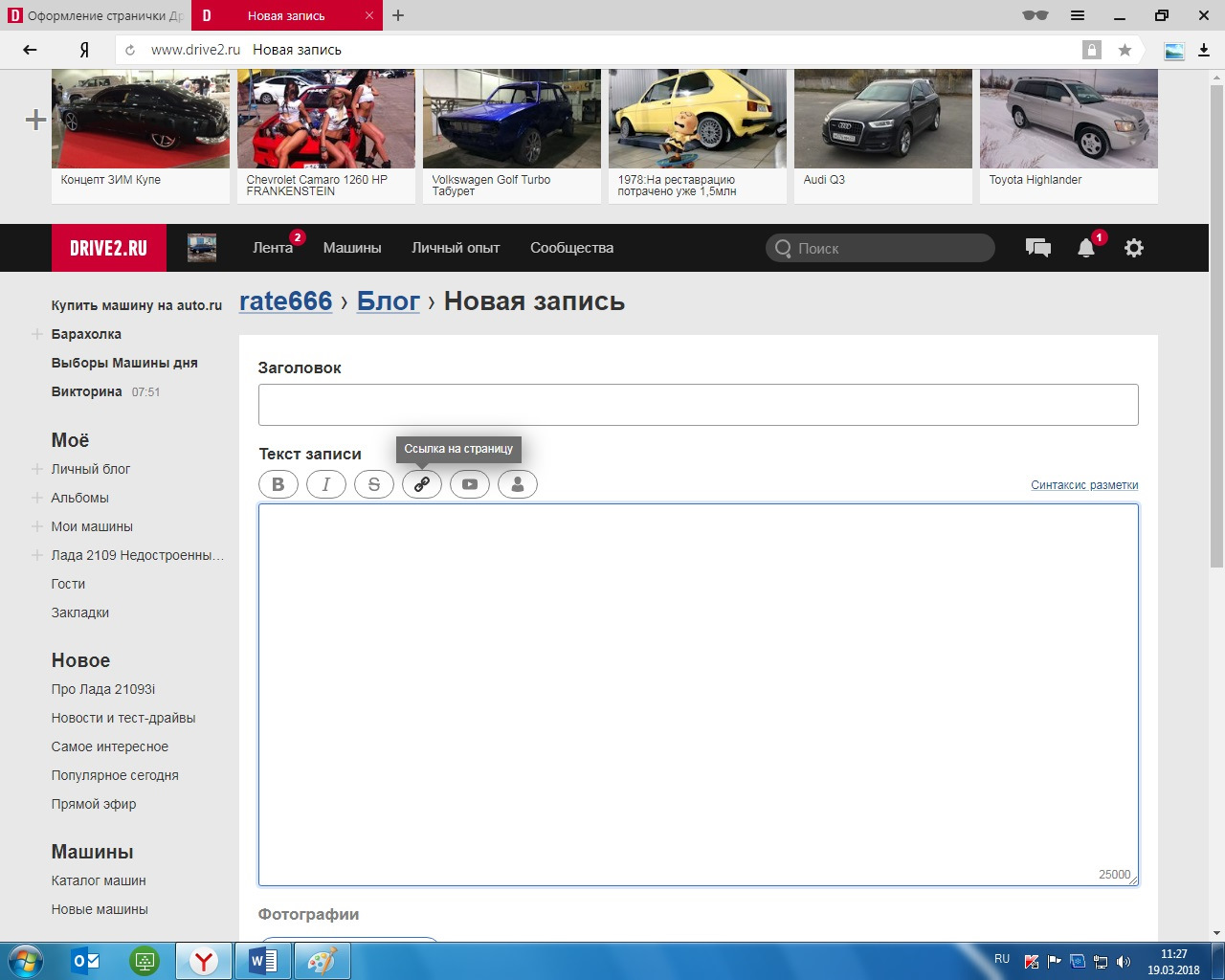The width and height of the screenshot is (1225, 980).
Task: Open a new browser tab with plus
Action: click(x=398, y=15)
